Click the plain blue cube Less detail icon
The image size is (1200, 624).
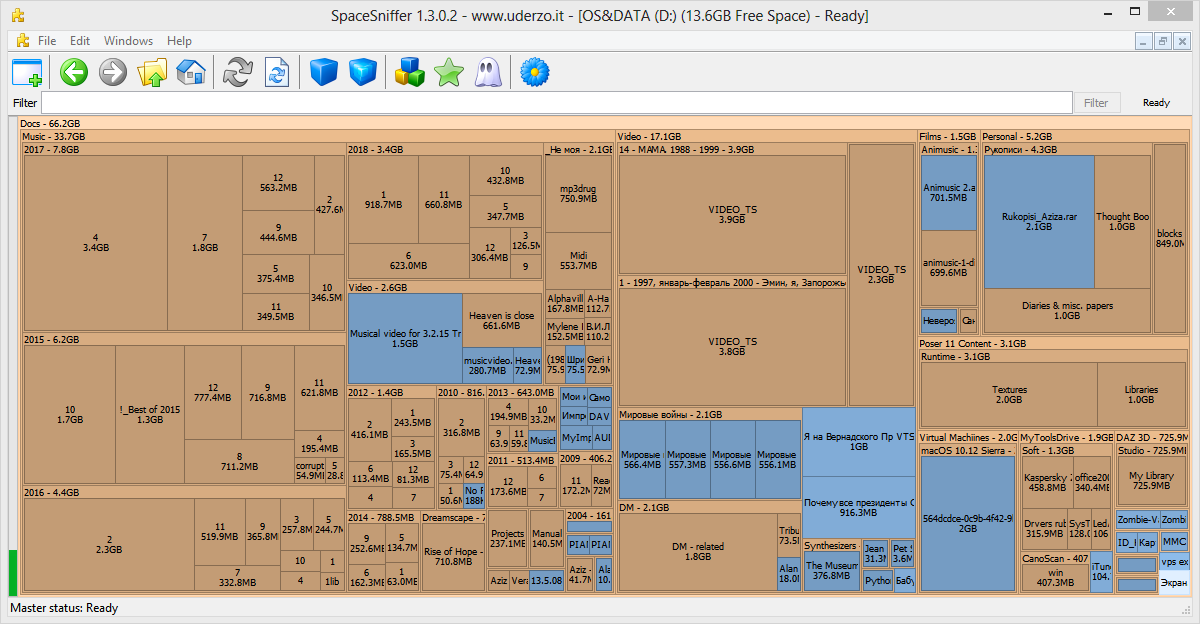(x=324, y=72)
